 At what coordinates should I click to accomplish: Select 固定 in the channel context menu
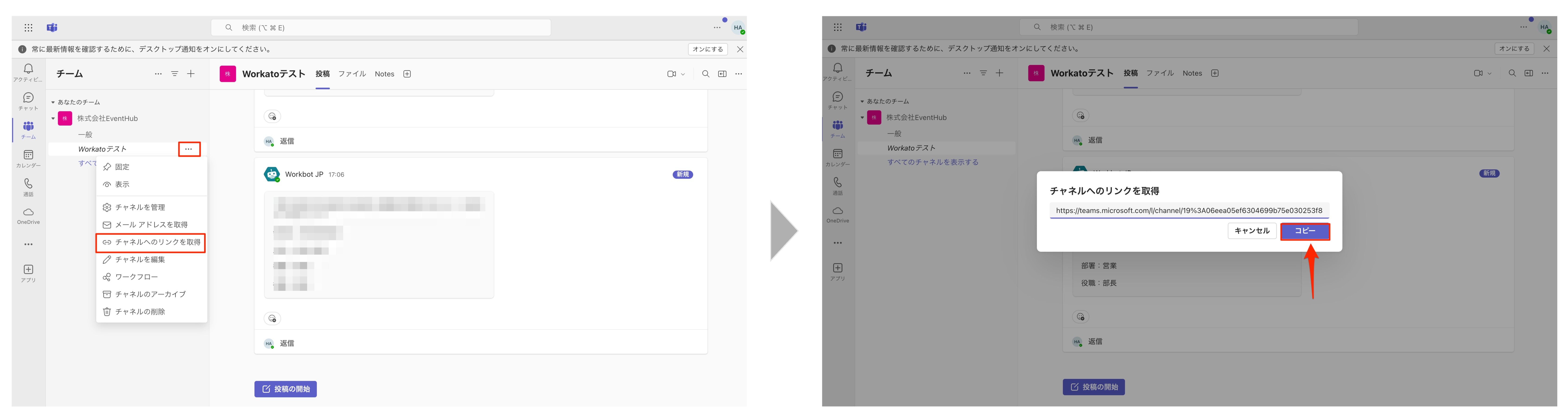(x=152, y=167)
